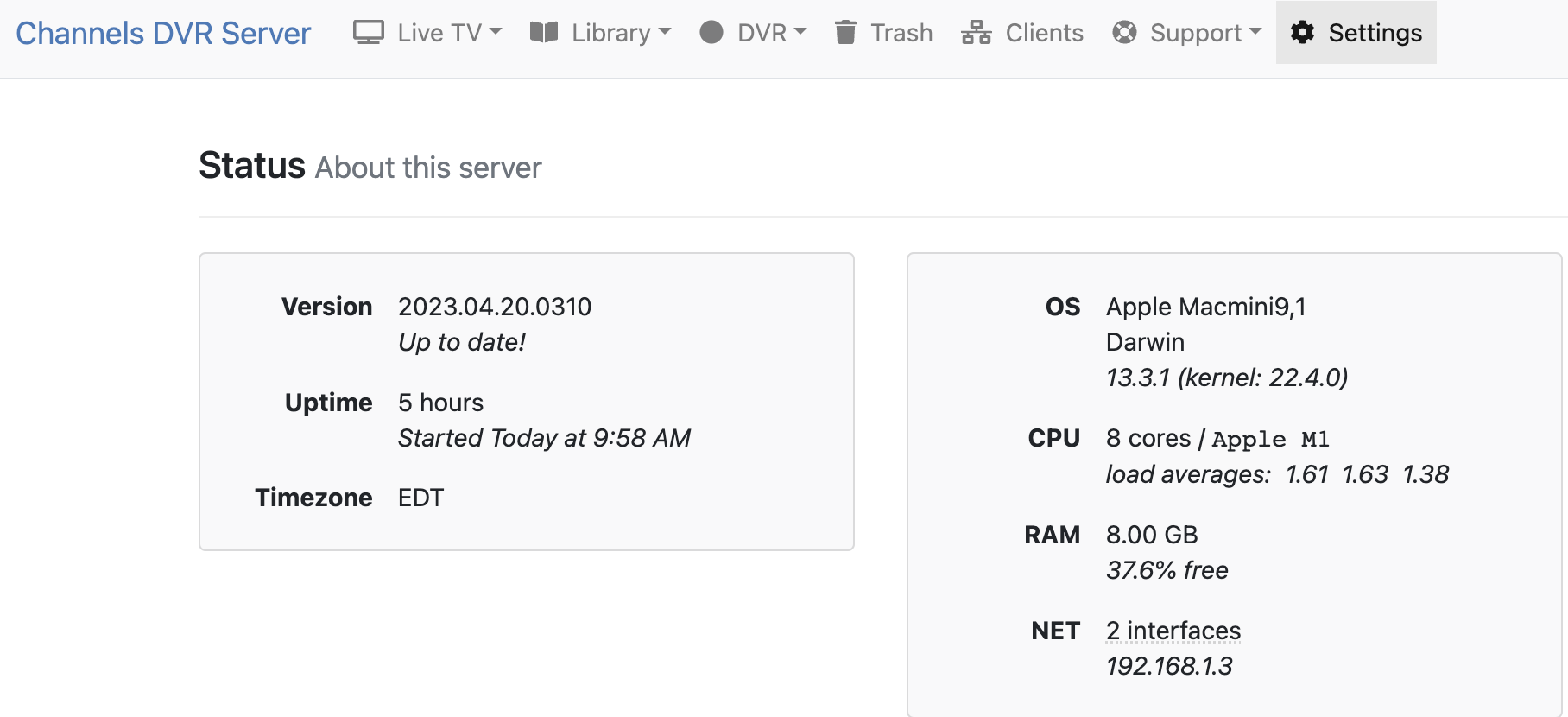1568x717 pixels.
Task: Expand the Live TV dropdown arrow
Action: [x=496, y=32]
